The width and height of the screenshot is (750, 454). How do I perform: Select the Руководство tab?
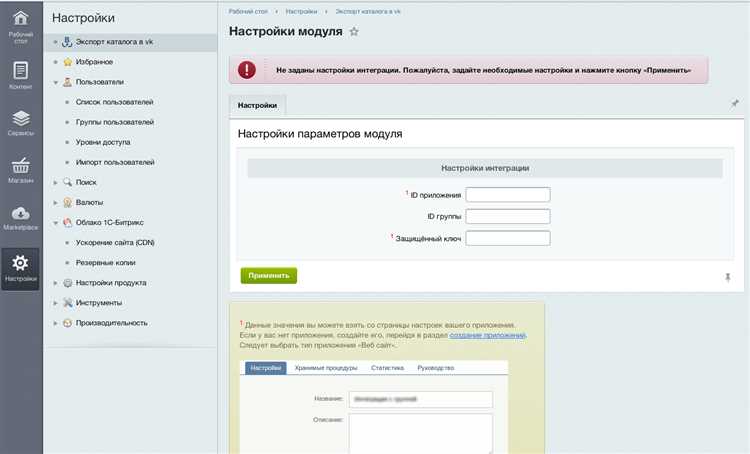[x=436, y=368]
